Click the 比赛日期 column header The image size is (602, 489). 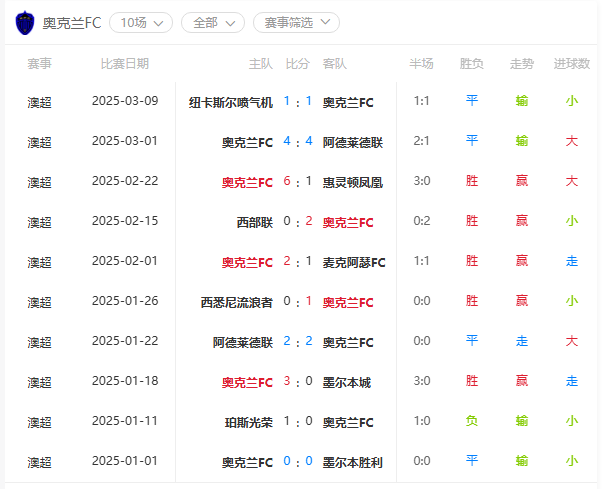click(x=125, y=64)
